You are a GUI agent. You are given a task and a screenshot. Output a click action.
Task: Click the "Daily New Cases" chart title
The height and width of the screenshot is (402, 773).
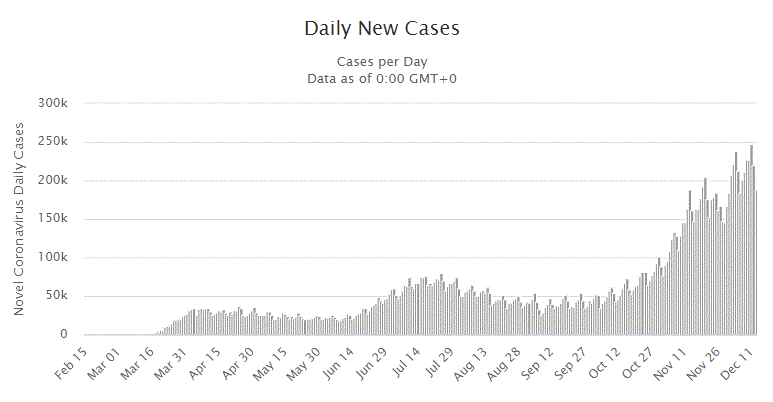[382, 29]
